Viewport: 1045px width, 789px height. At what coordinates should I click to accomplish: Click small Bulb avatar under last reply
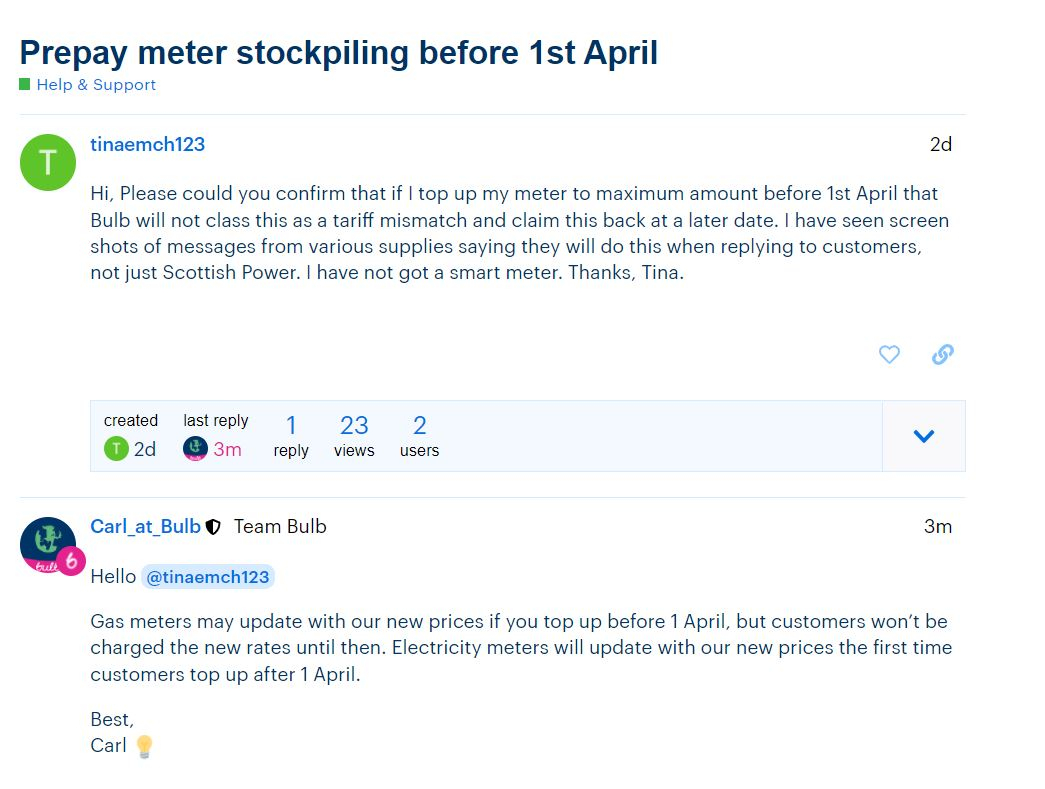coord(195,448)
